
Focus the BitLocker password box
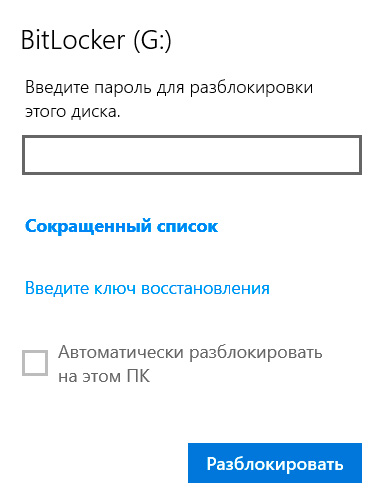[x=192, y=155]
